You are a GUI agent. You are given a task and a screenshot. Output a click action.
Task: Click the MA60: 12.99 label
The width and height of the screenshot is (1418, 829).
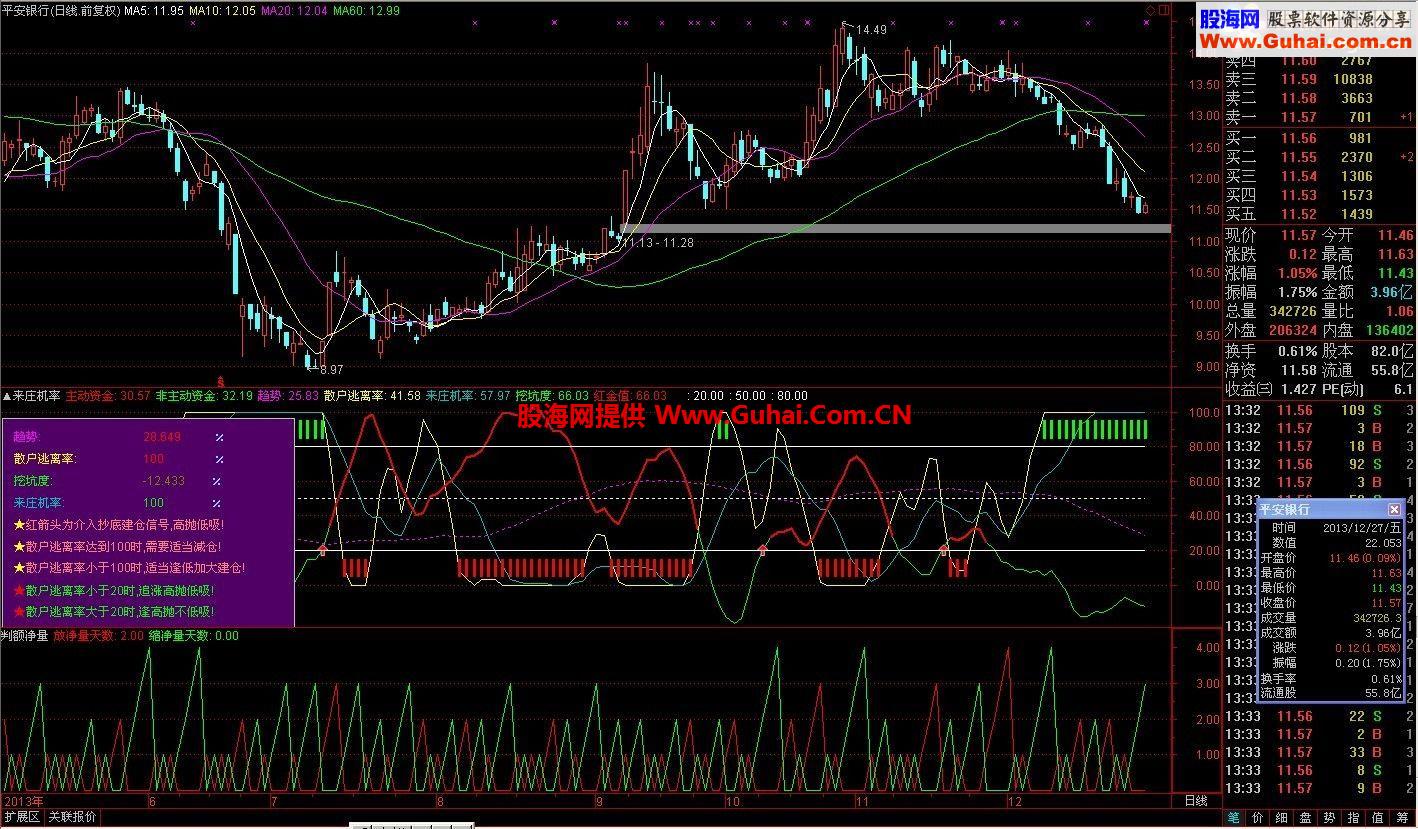pyautogui.click(x=367, y=11)
